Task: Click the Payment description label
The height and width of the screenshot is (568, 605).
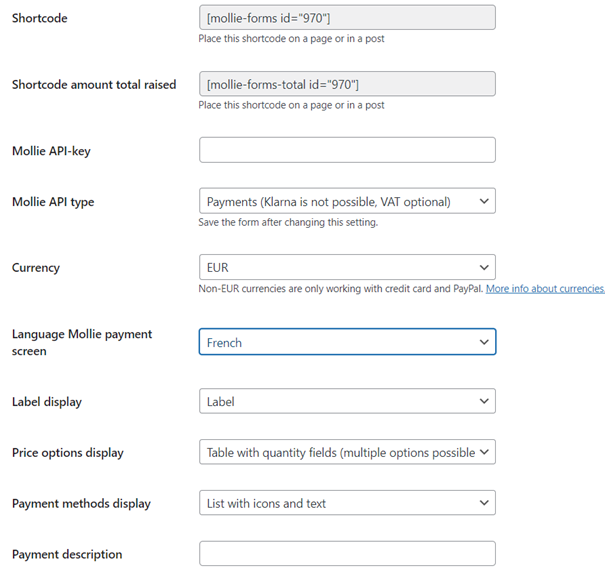Action: coord(67,555)
